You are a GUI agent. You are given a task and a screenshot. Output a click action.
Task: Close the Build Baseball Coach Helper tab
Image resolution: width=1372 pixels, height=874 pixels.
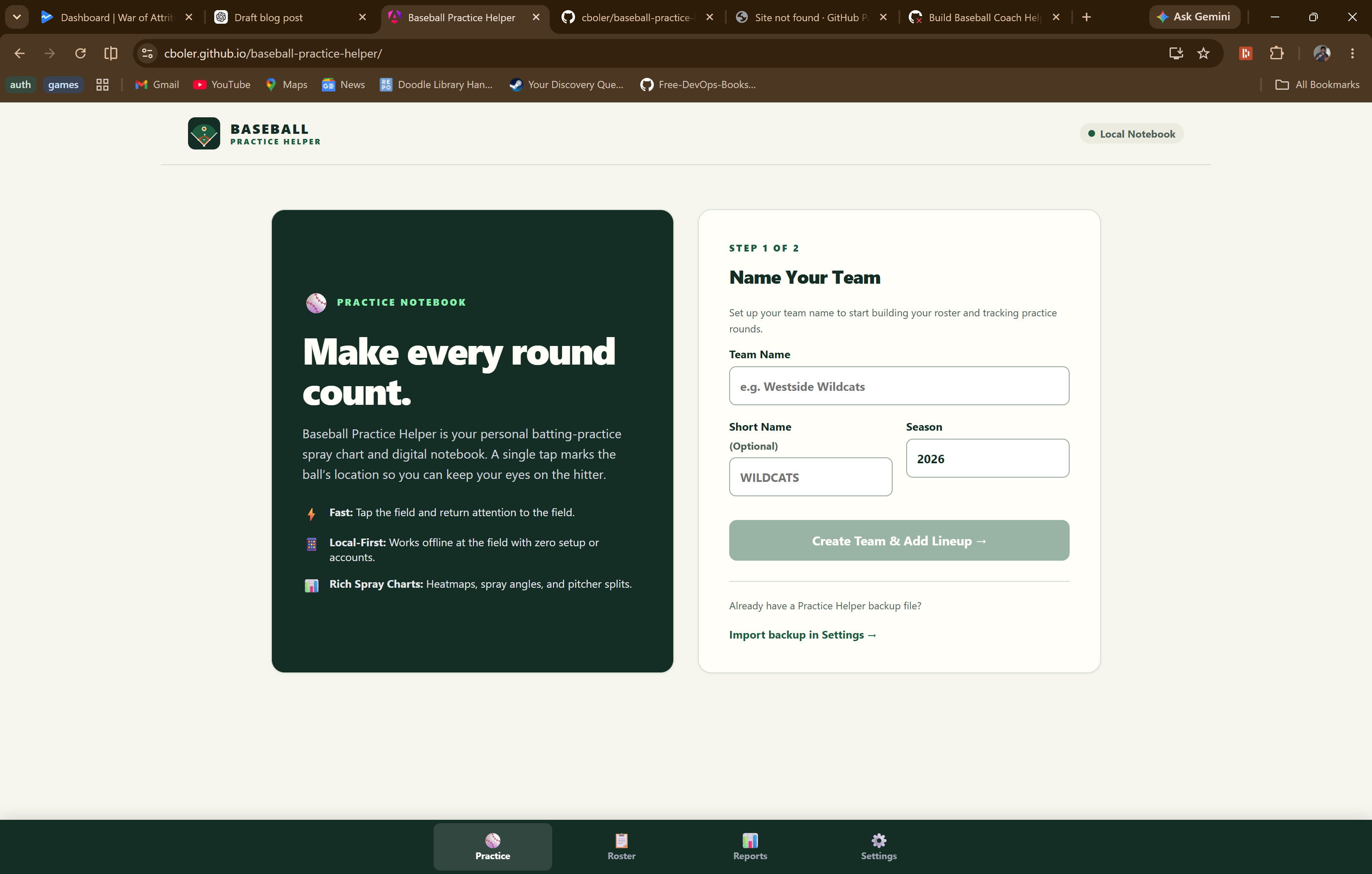tap(1057, 17)
